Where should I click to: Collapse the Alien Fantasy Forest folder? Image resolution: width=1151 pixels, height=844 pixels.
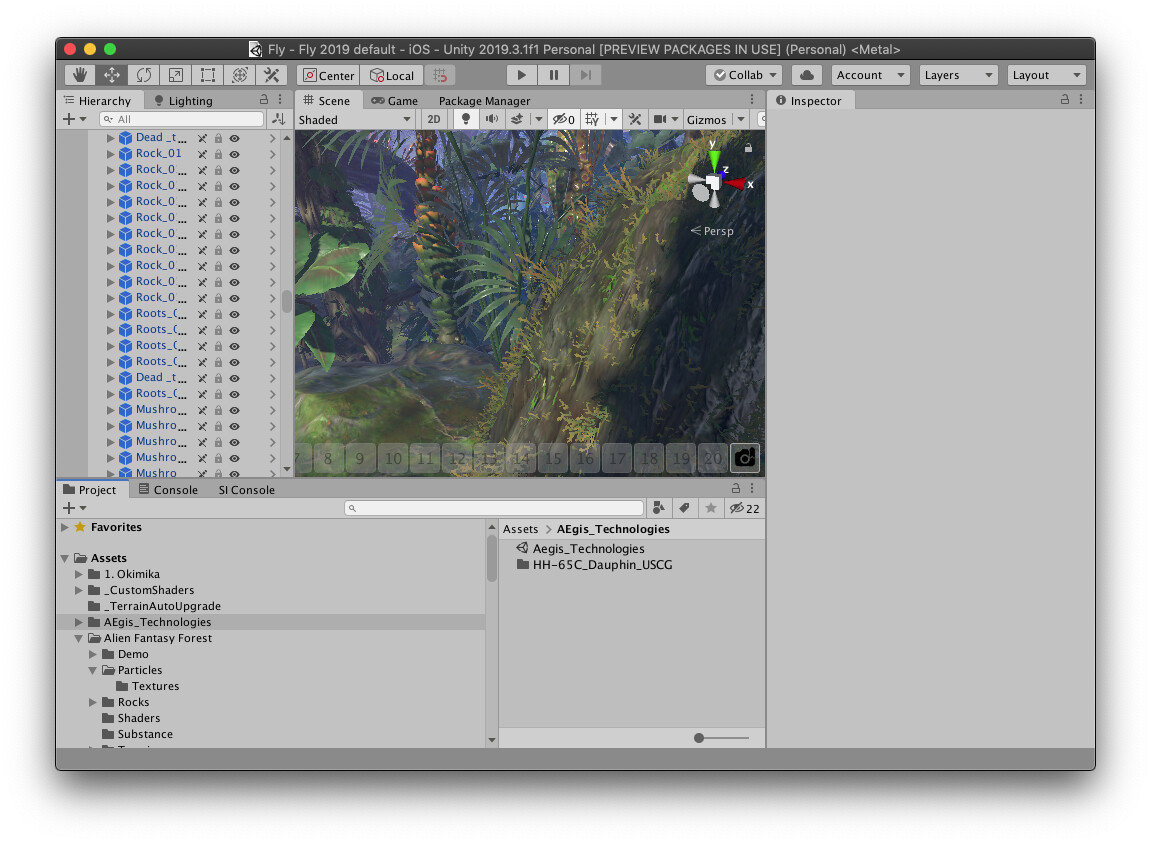pos(78,638)
